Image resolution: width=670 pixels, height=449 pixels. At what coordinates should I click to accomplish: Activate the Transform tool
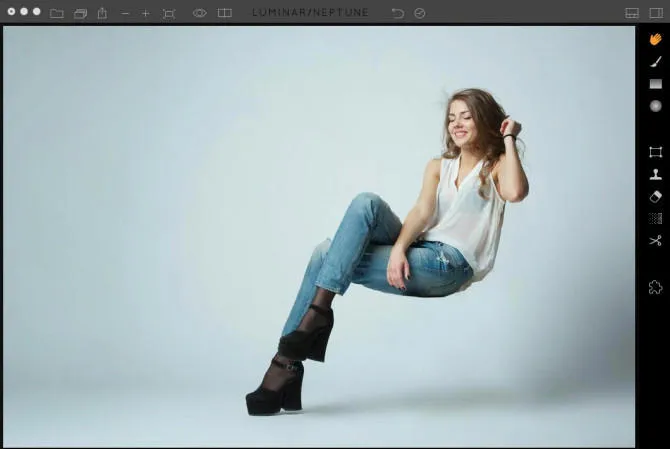click(655, 152)
